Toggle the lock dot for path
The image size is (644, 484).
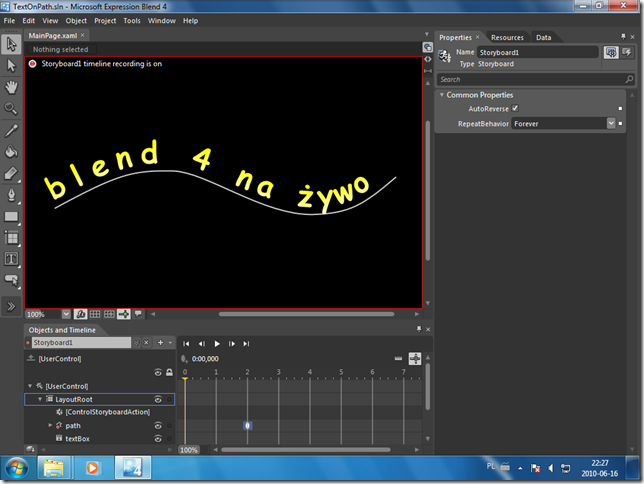coord(169,426)
